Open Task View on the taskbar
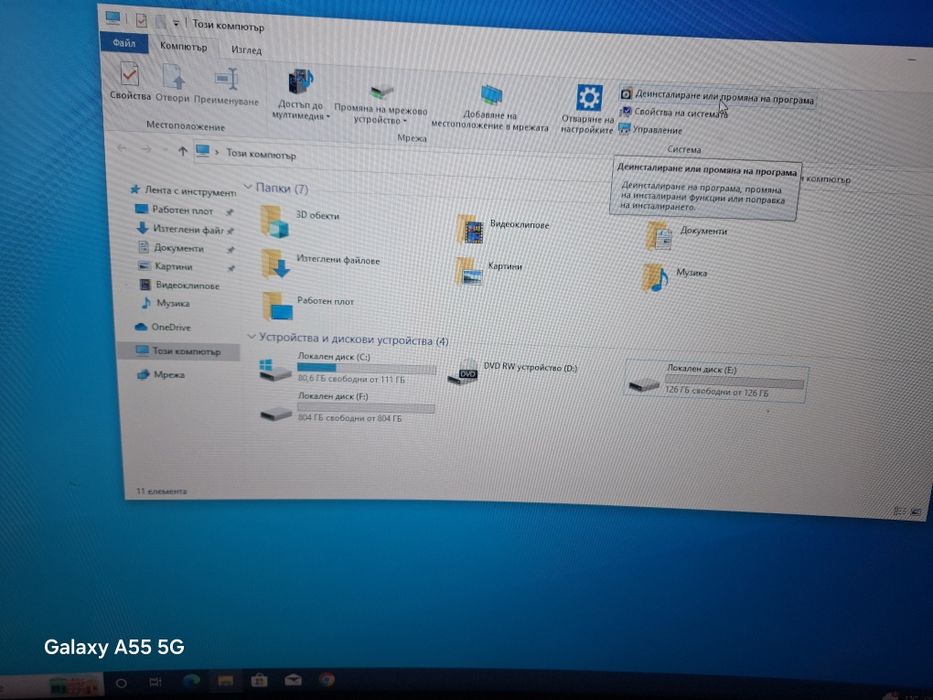This screenshot has width=933, height=700. 155,682
